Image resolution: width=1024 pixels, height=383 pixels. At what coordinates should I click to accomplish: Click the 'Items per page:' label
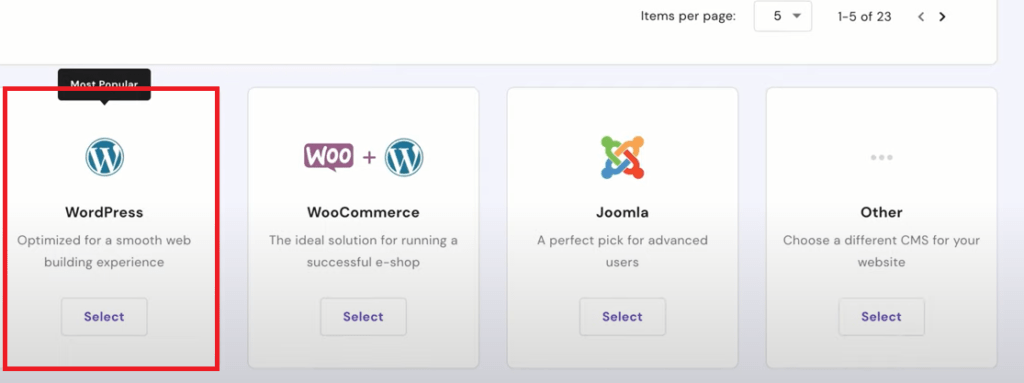click(688, 16)
